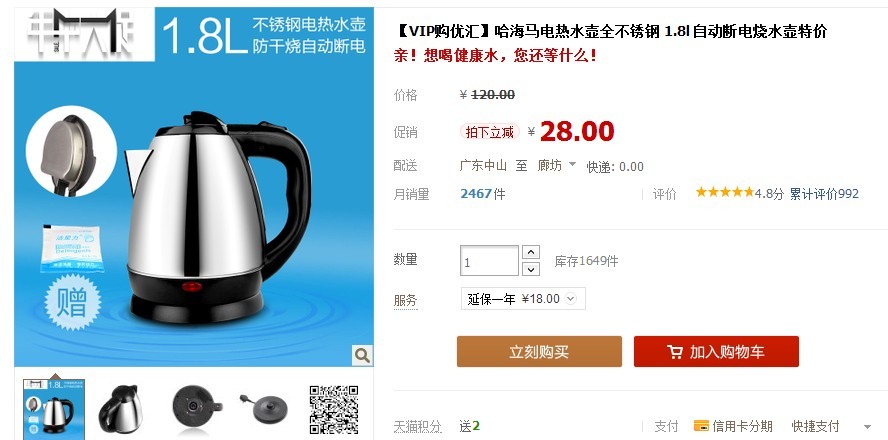Open the 延保一年 service dropdown
888x440 pixels.
(x=523, y=299)
